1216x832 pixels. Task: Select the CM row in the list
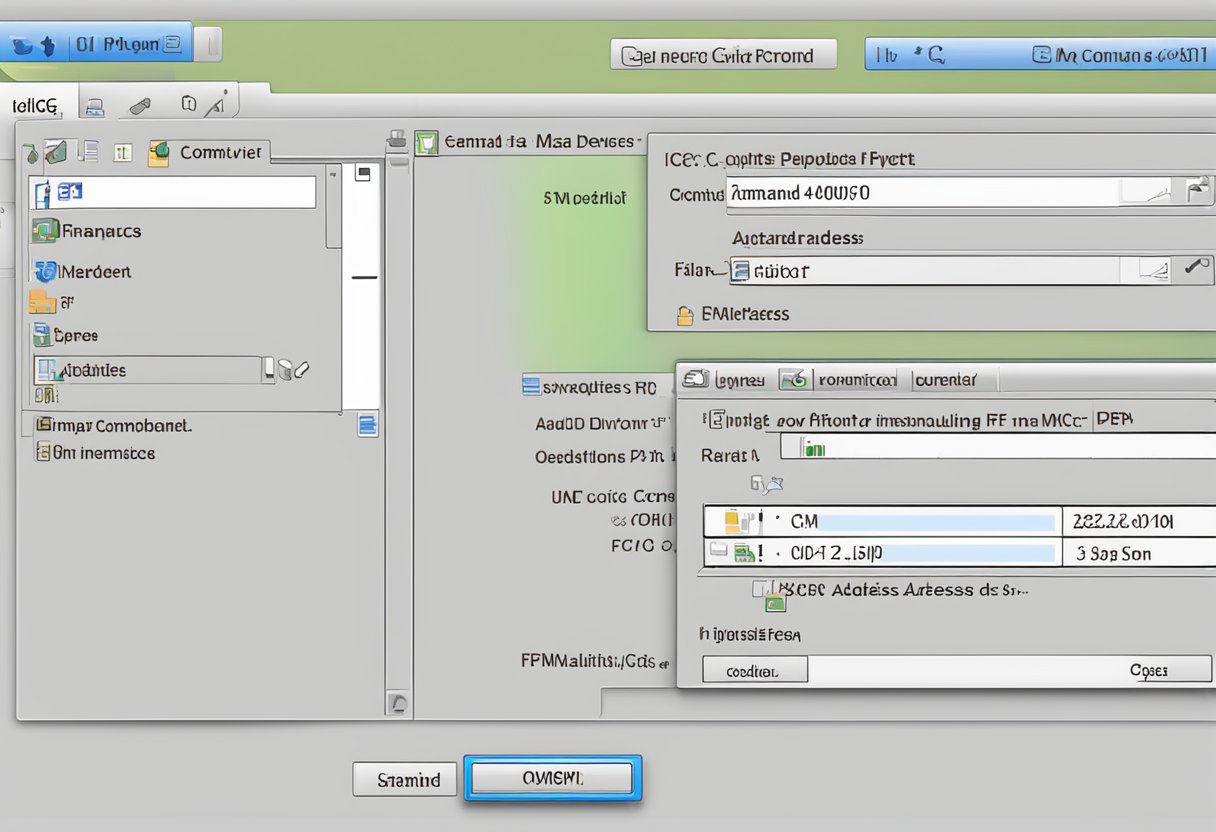coord(880,521)
